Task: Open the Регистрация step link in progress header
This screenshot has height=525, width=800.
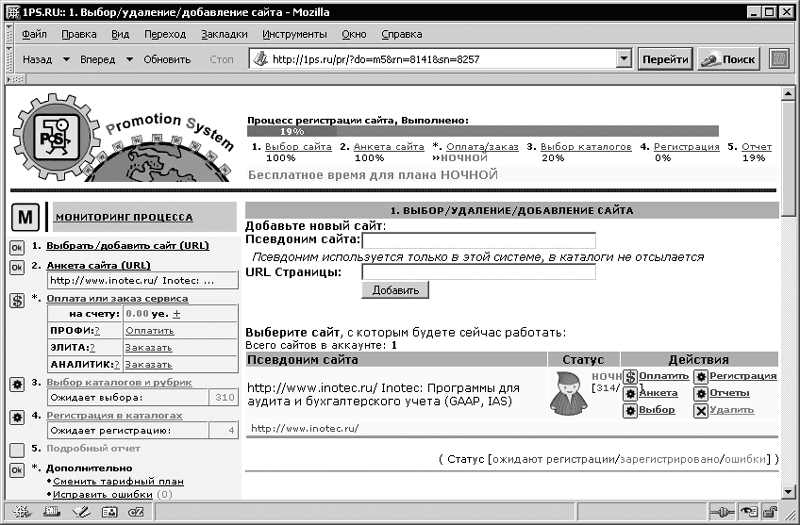Action: [x=687, y=147]
